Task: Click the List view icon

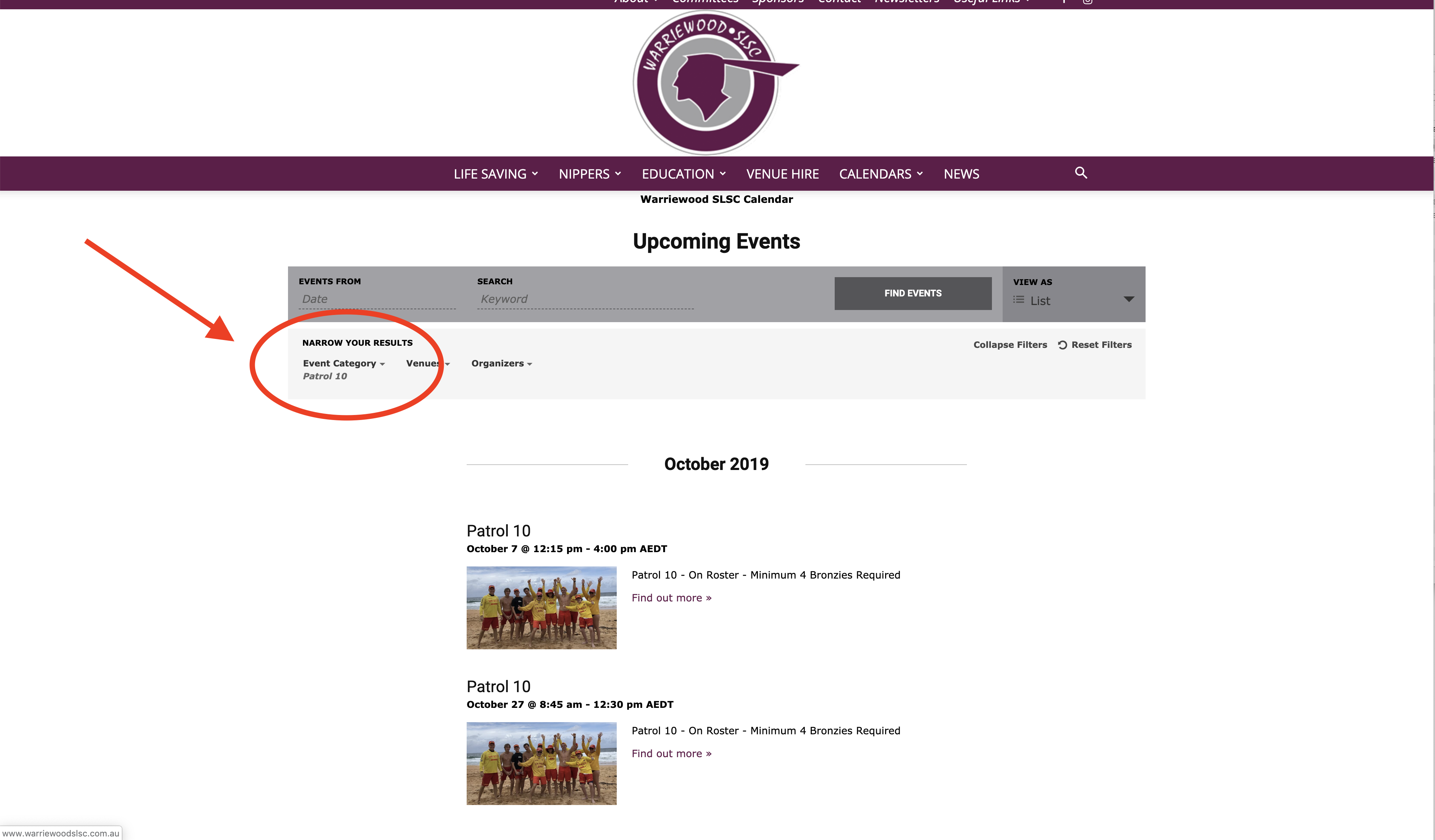Action: click(1018, 300)
